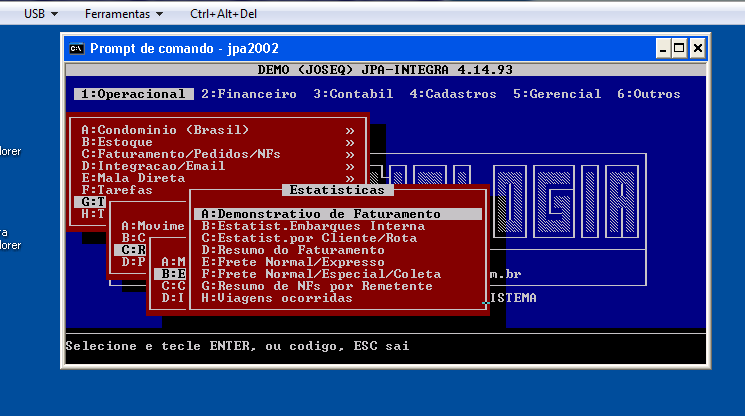Select D:Integracao/Email entry
The image size is (745, 416).
153,166
